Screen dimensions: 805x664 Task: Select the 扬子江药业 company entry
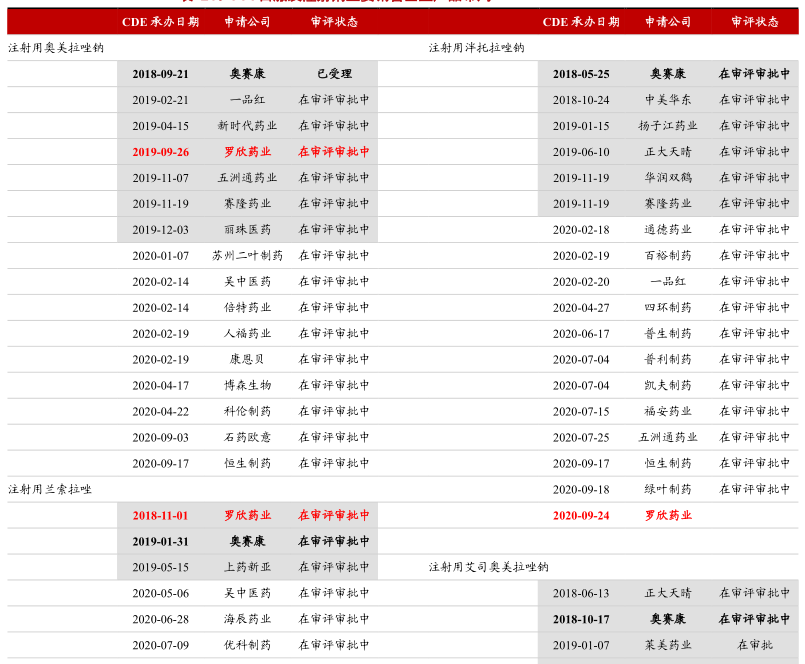point(668,126)
